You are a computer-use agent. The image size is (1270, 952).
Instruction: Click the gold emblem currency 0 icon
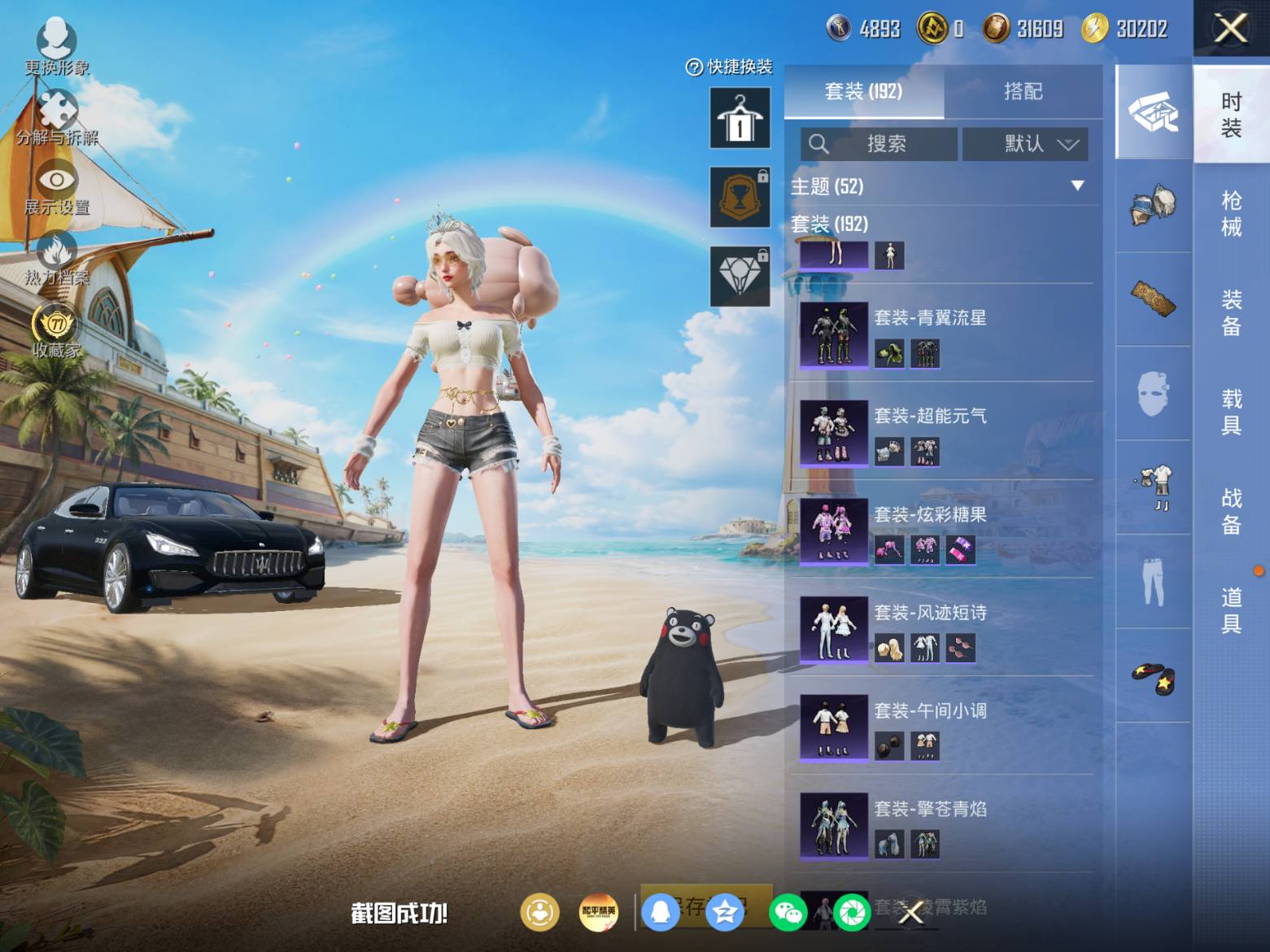coord(932,28)
